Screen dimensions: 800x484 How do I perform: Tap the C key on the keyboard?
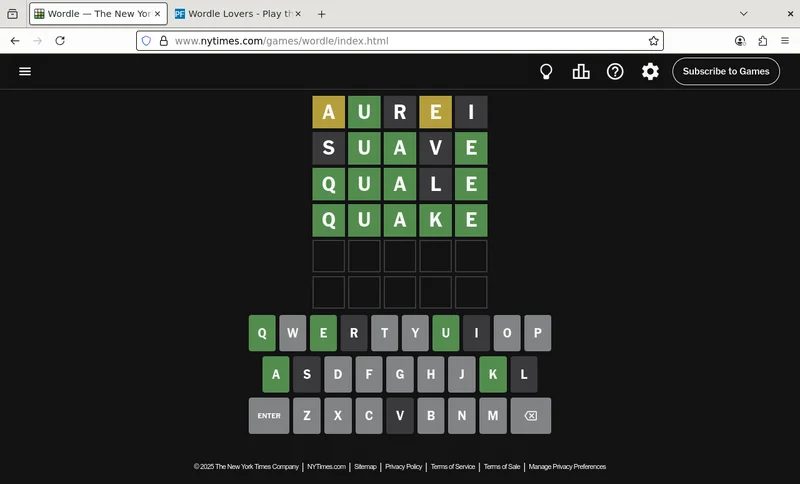[369, 416]
